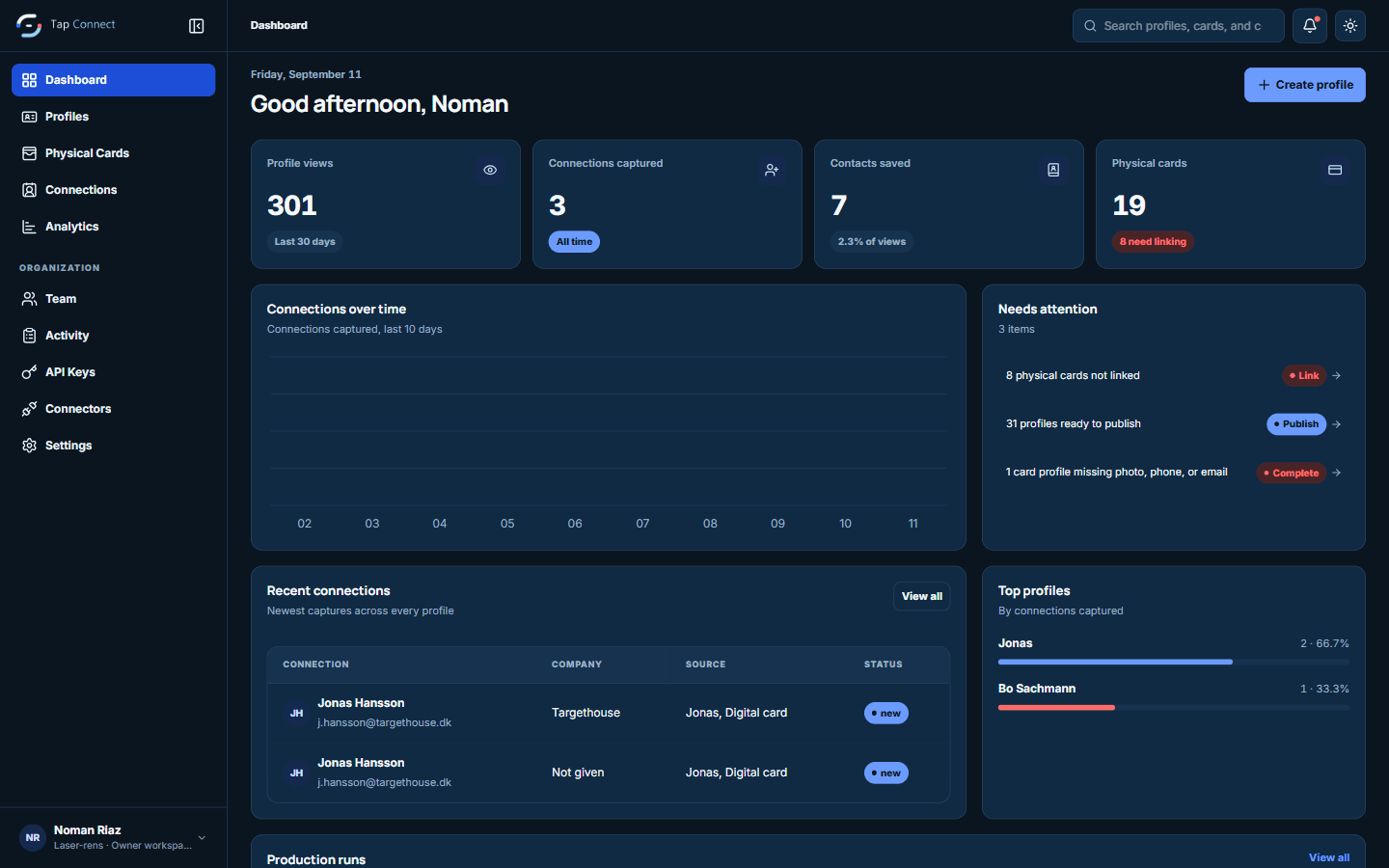This screenshot has height=868, width=1389.
Task: Click the search magnifier icon
Action: [1090, 26]
